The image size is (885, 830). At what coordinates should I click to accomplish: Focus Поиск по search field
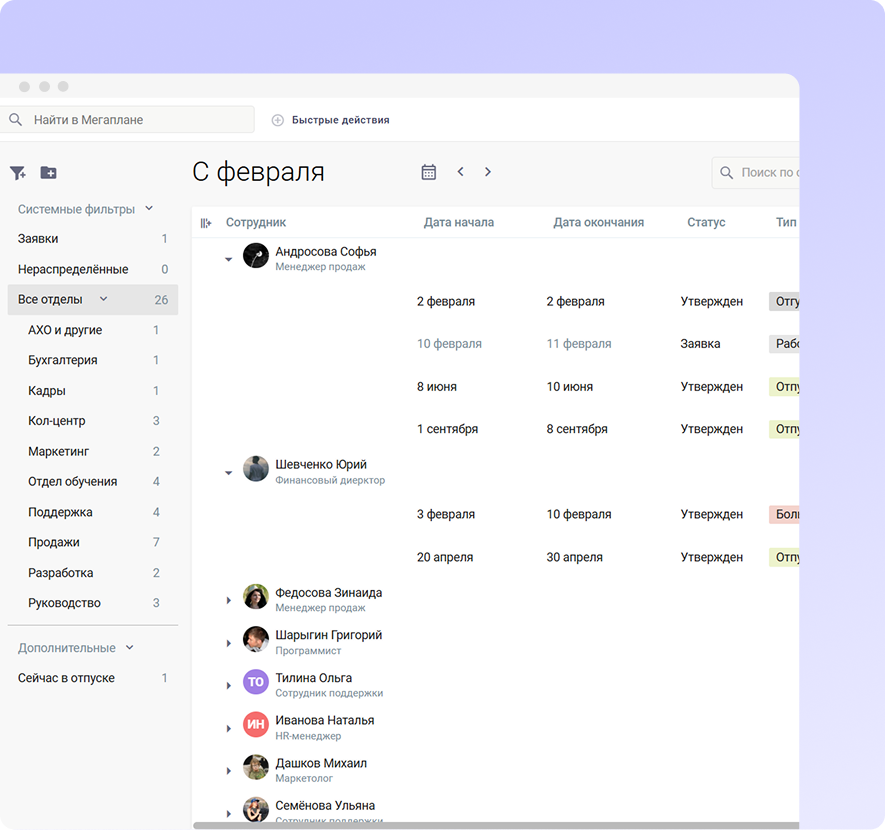(756, 173)
